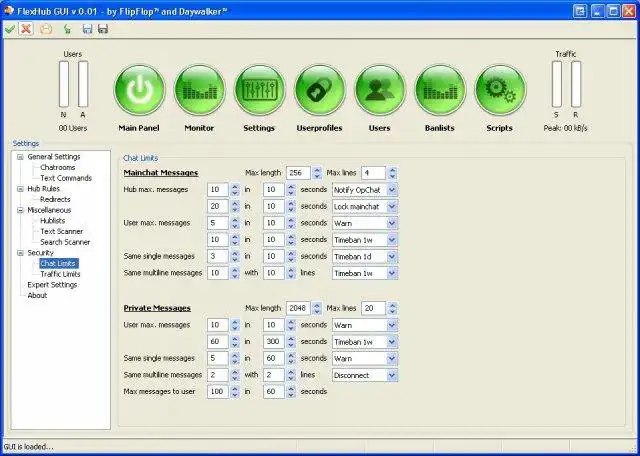
Task: Click the FlexHub title bar app icon
Action: click(9, 10)
